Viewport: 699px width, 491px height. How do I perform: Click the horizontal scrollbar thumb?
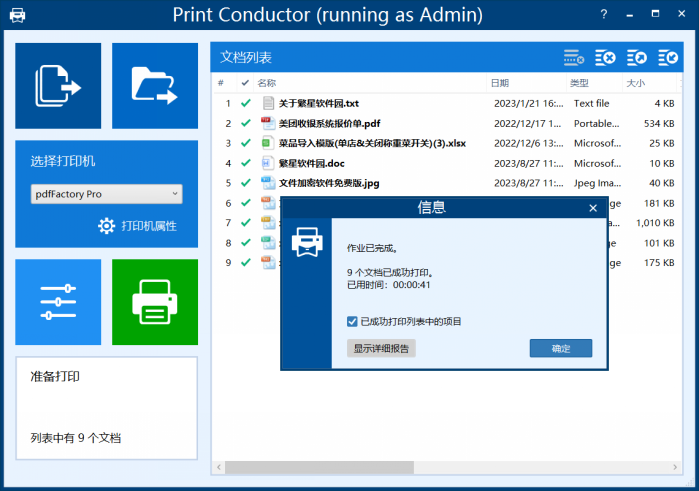[319, 467]
